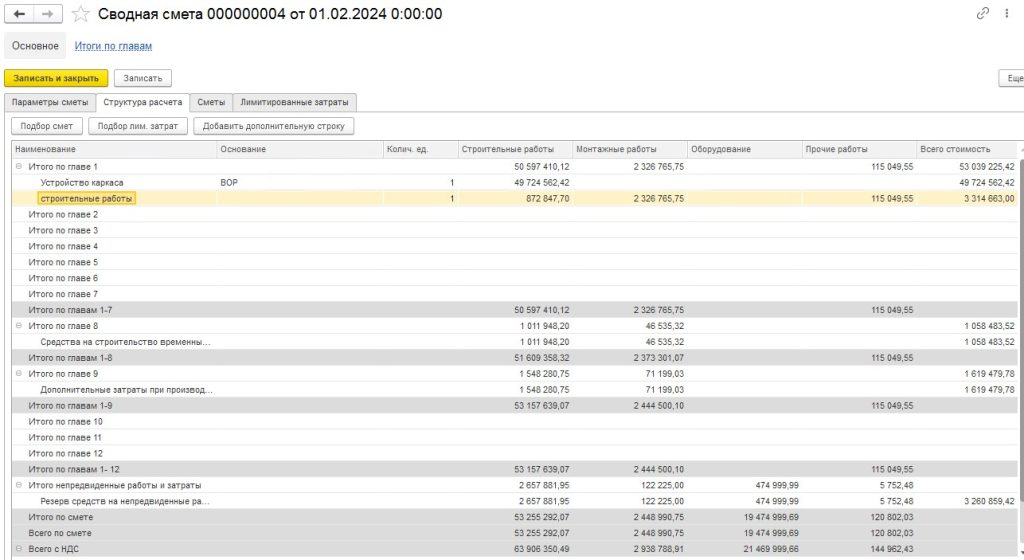Switch to the 'Параметры сметы' tab
Screen dimensions: 1024x560
50,102
